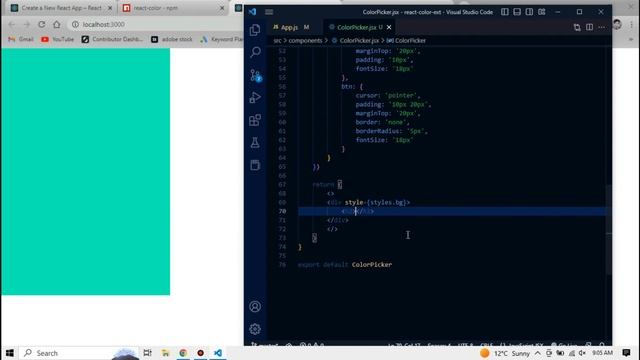Open the Manage gear in activity bar
Image resolution: width=640 pixels, height=360 pixels.
pyautogui.click(x=255, y=329)
